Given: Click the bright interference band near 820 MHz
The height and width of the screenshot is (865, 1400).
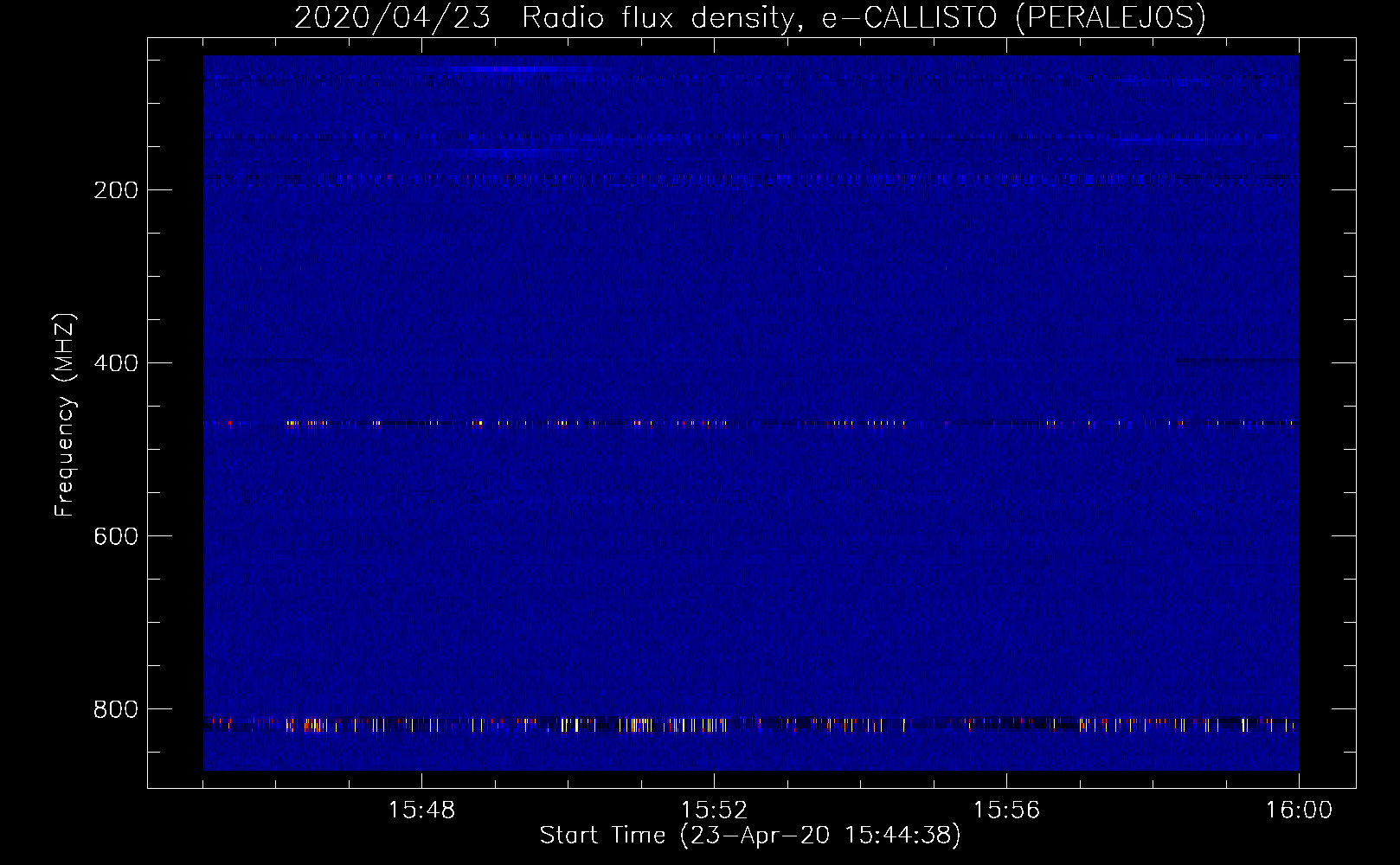Looking at the screenshot, I should click(x=751, y=724).
